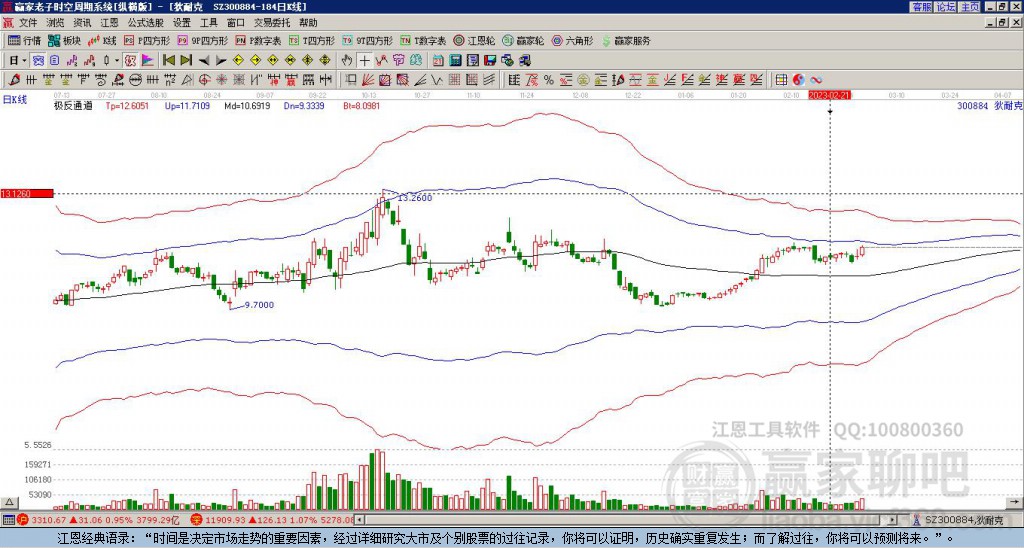Click the circled 金 gold icon
The height and width of the screenshot is (548, 1024).
tap(583, 80)
